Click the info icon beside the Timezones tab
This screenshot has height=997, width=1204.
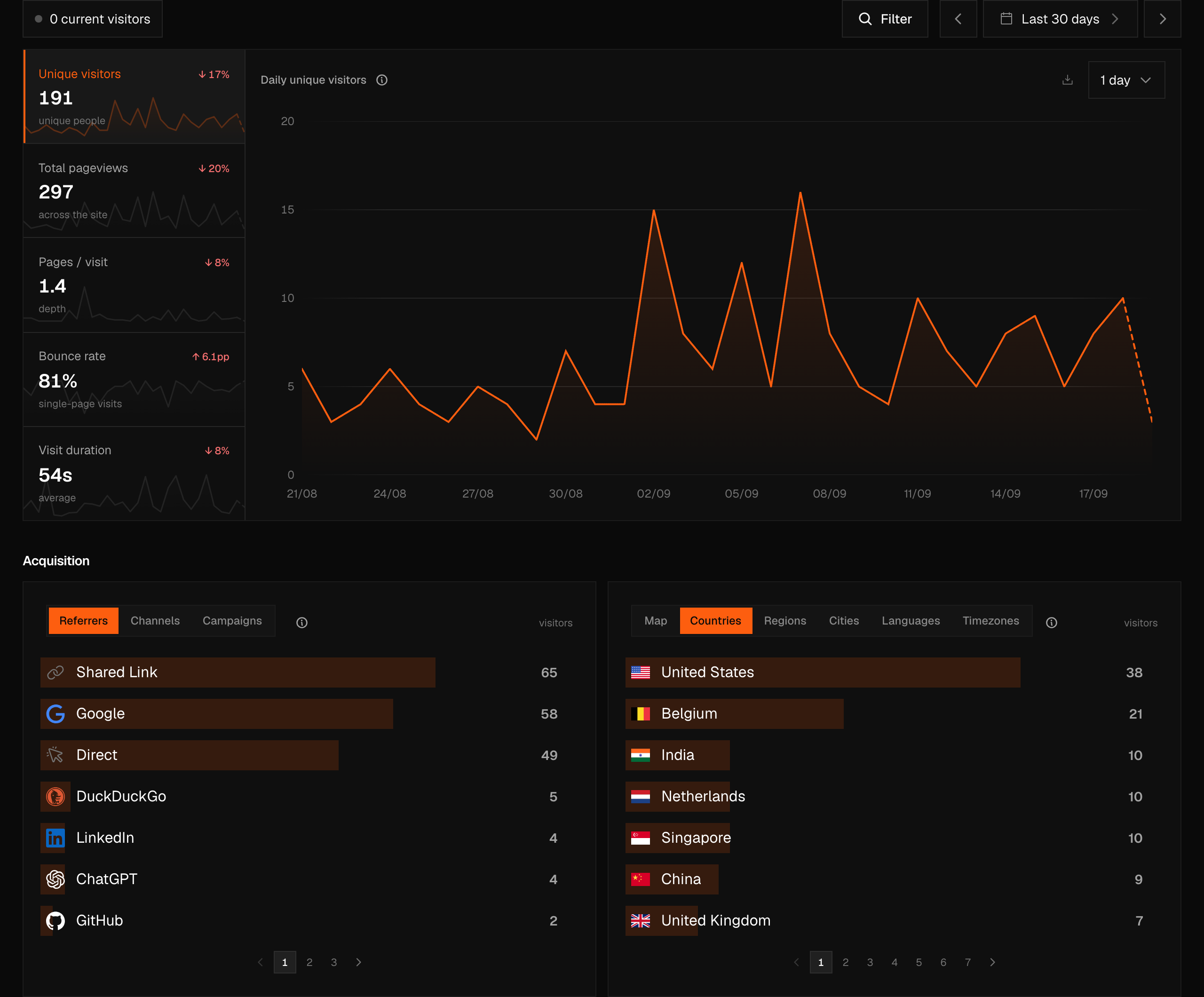click(x=1051, y=622)
